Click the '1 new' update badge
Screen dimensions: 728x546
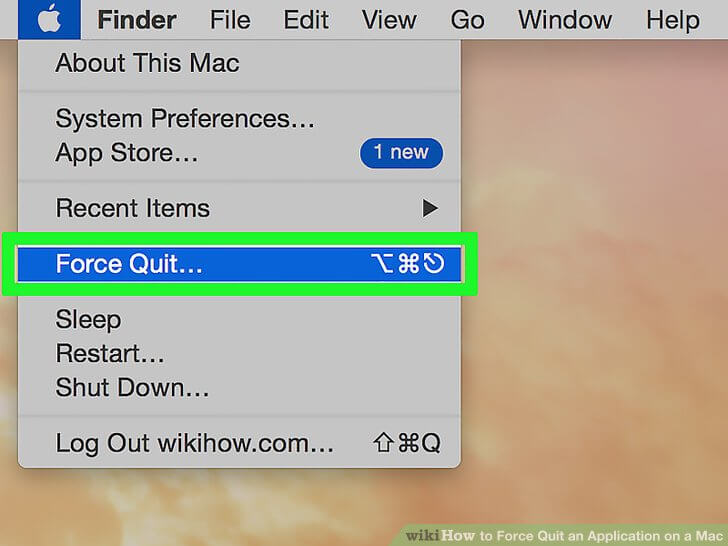(401, 153)
